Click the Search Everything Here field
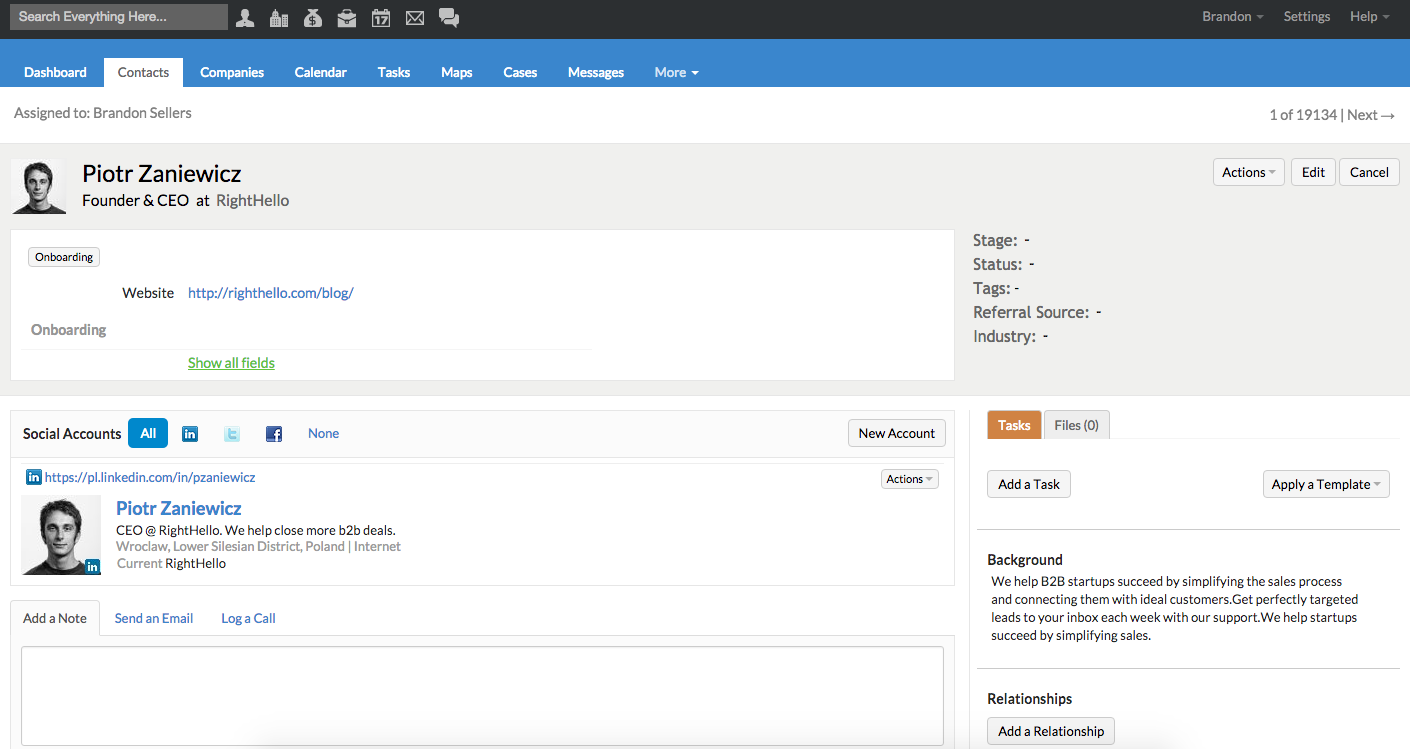 pyautogui.click(x=119, y=17)
